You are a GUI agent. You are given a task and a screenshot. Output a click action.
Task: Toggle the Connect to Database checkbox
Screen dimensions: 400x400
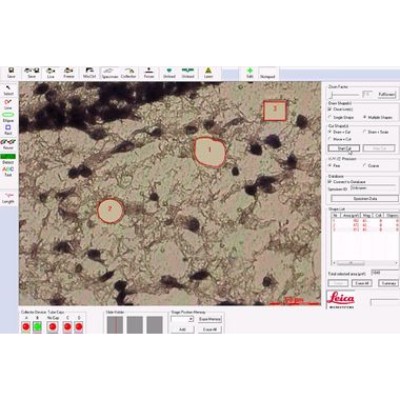pyautogui.click(x=330, y=182)
